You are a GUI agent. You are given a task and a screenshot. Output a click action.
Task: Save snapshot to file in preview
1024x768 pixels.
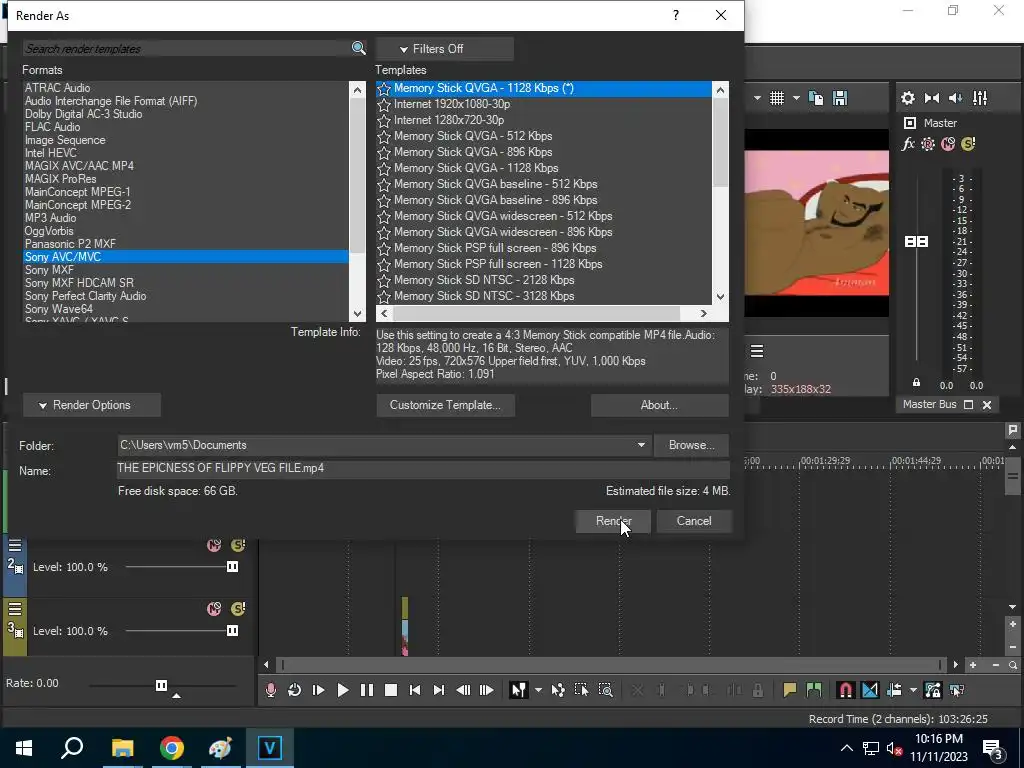[x=840, y=98]
